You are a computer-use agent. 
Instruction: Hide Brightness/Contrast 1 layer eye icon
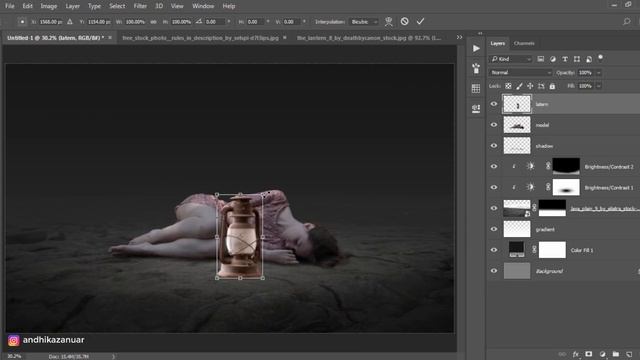click(x=494, y=187)
